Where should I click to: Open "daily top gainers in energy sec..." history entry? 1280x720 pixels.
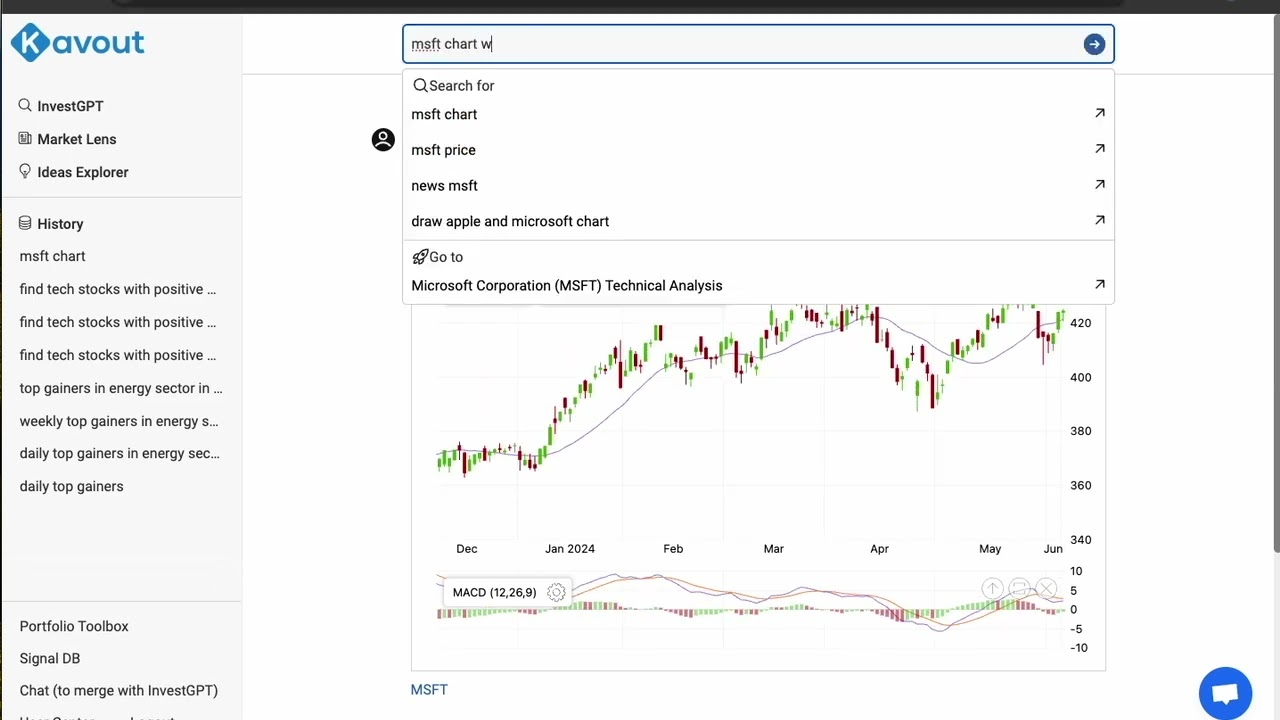[120, 453]
